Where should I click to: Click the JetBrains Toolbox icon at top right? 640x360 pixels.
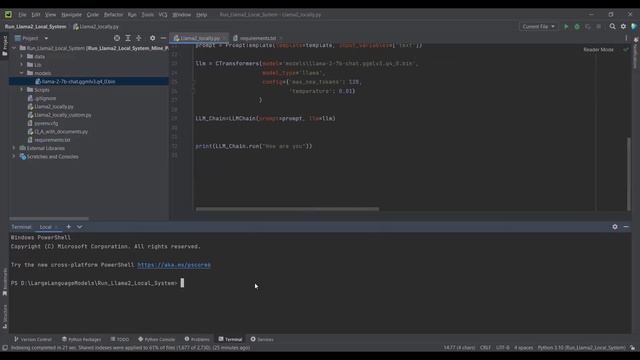(x=634, y=27)
